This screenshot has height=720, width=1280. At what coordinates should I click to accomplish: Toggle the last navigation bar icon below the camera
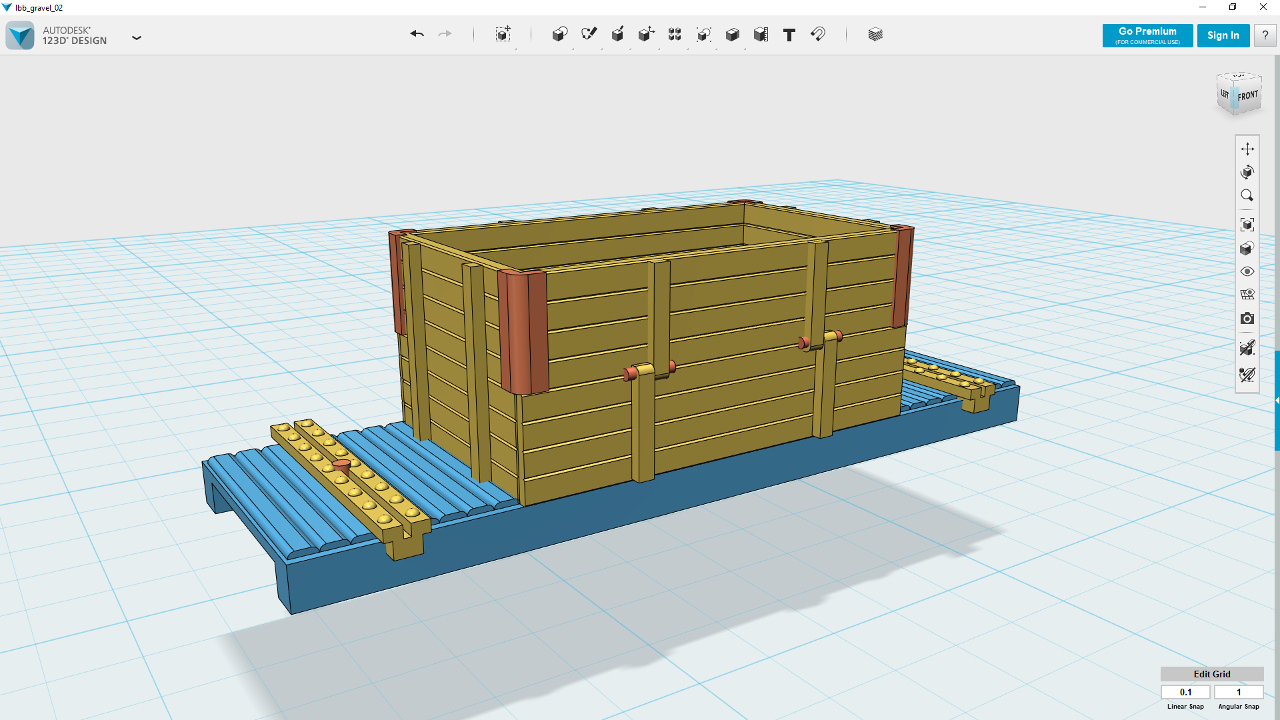pos(1247,376)
